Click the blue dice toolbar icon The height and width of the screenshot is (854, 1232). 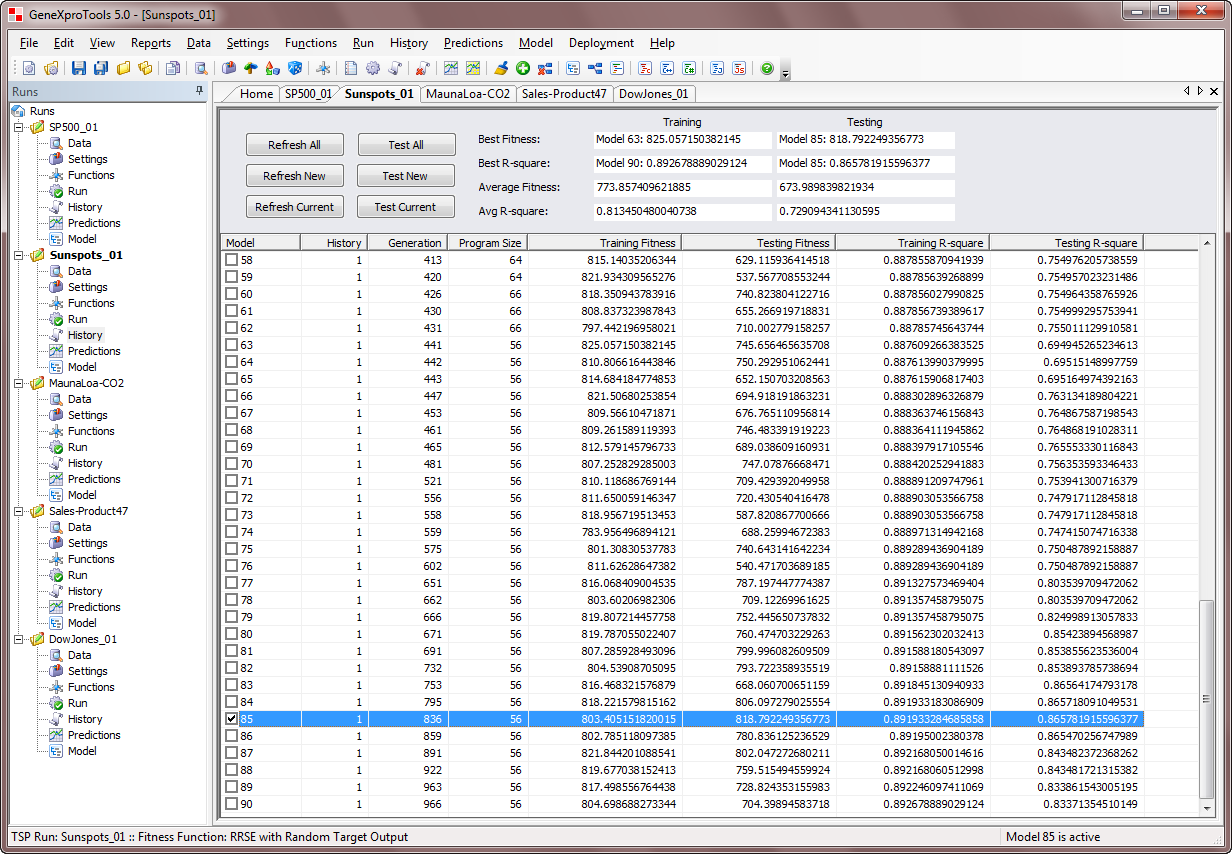click(295, 69)
